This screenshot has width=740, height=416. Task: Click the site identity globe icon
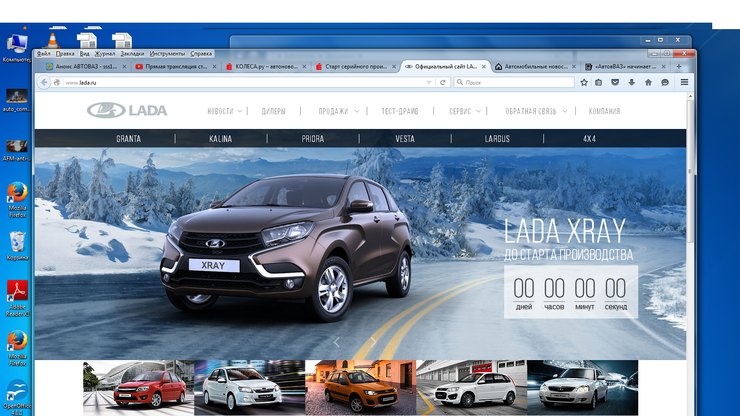tap(57, 82)
